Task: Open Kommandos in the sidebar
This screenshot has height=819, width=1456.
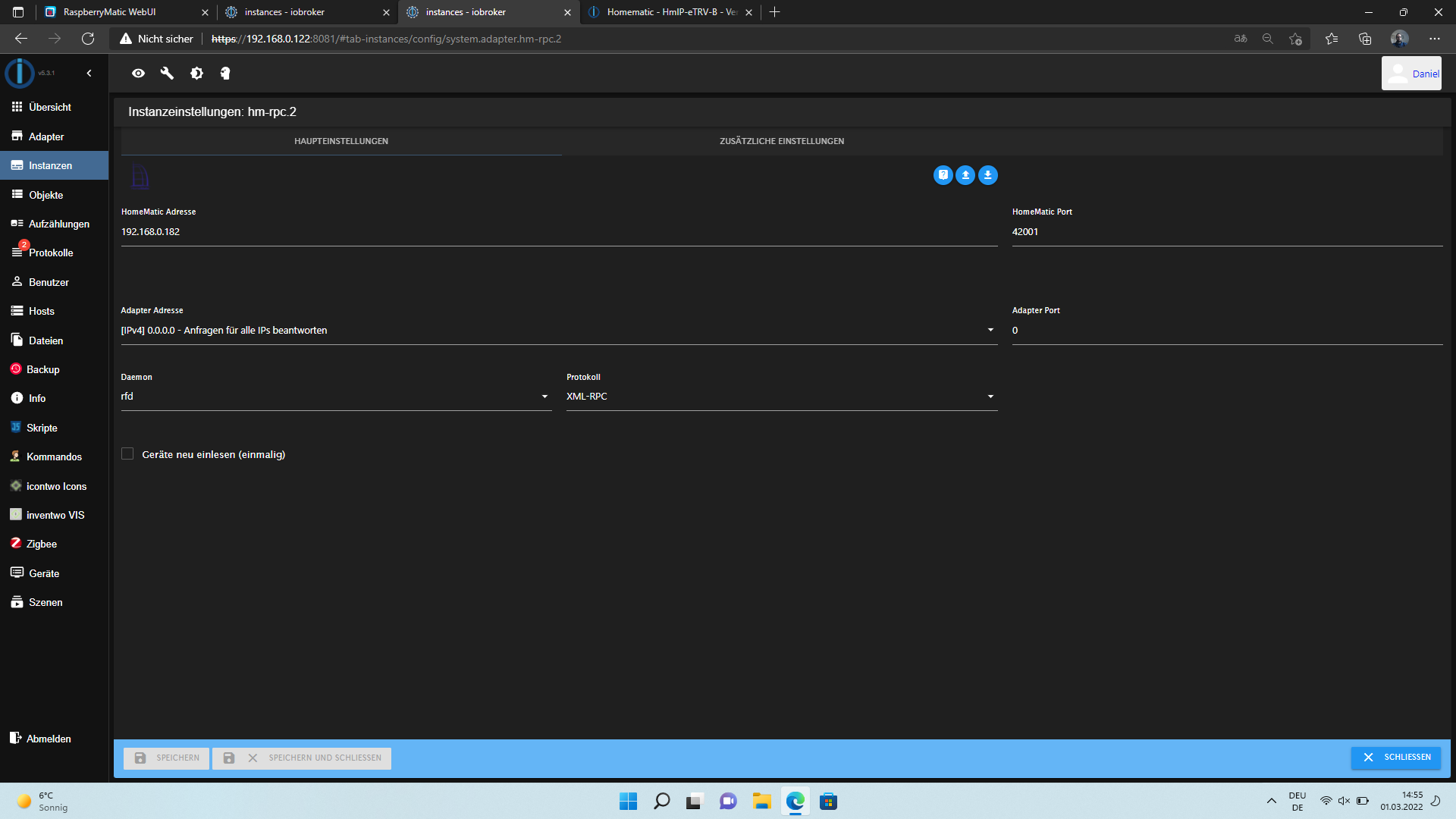Action: coord(54,457)
